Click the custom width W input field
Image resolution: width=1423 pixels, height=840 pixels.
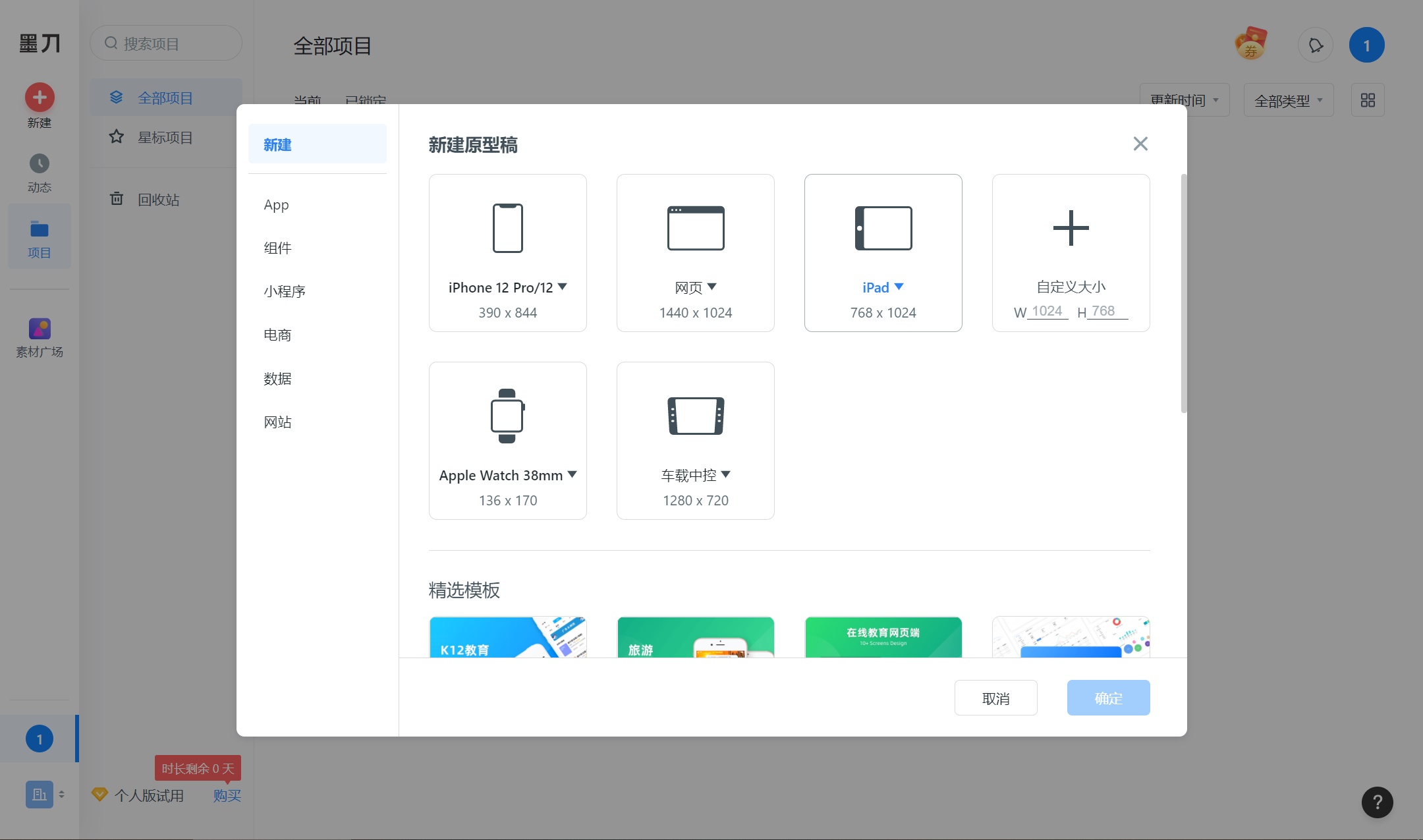click(1047, 311)
